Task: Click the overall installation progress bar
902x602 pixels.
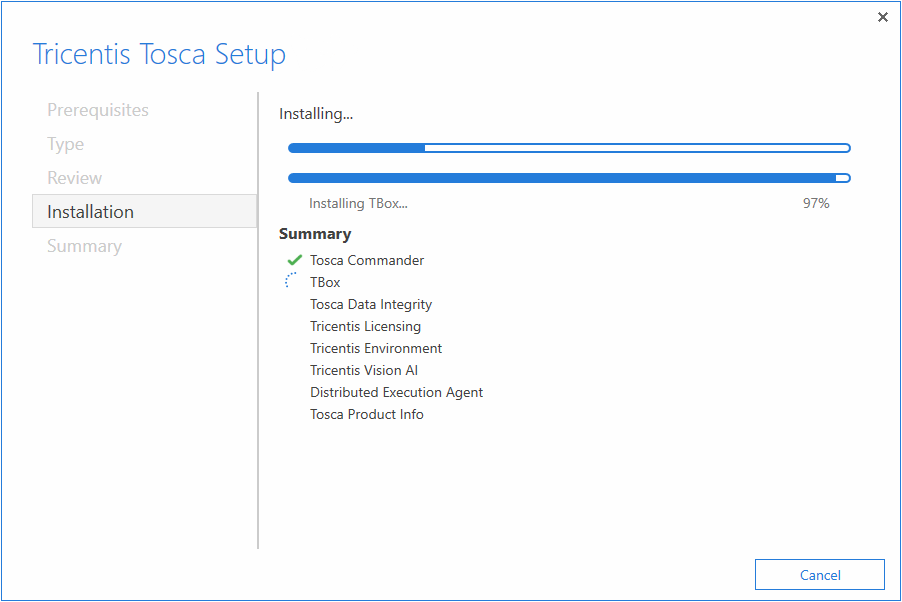Action: (569, 148)
